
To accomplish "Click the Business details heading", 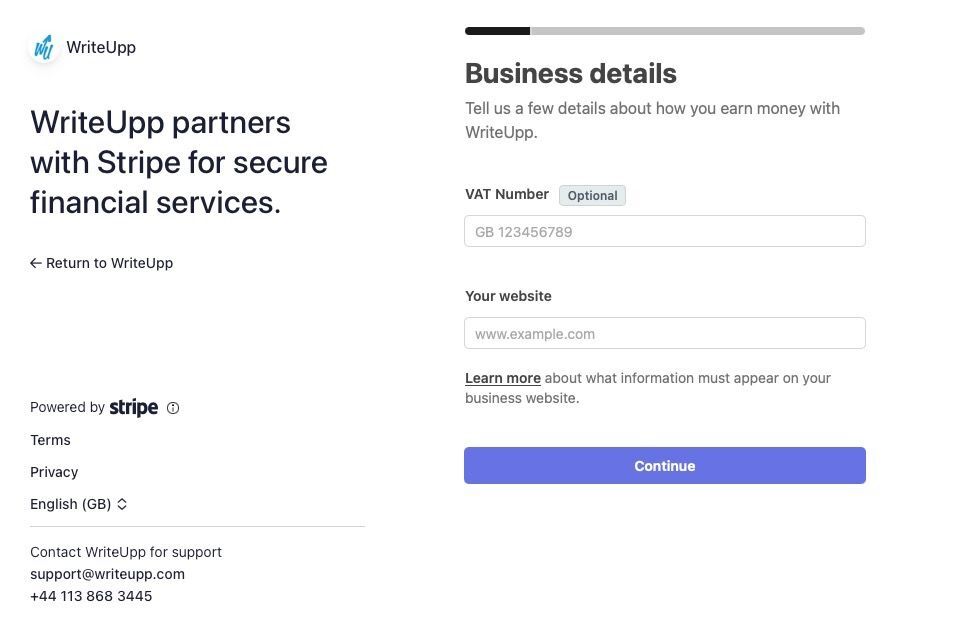I will coord(571,73).
